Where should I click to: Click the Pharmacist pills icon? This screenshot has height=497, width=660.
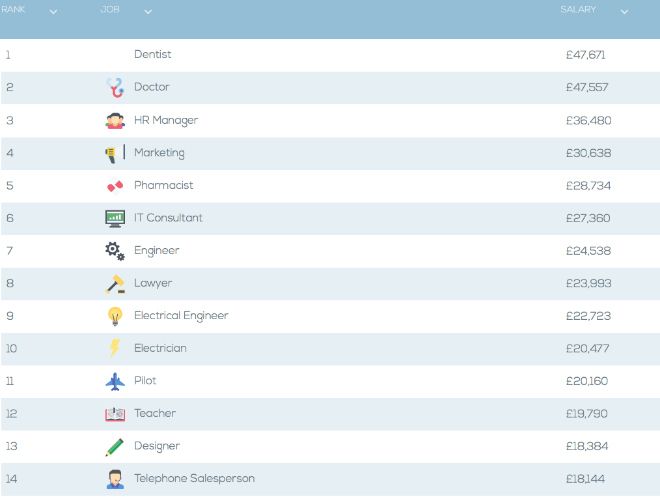pos(115,186)
